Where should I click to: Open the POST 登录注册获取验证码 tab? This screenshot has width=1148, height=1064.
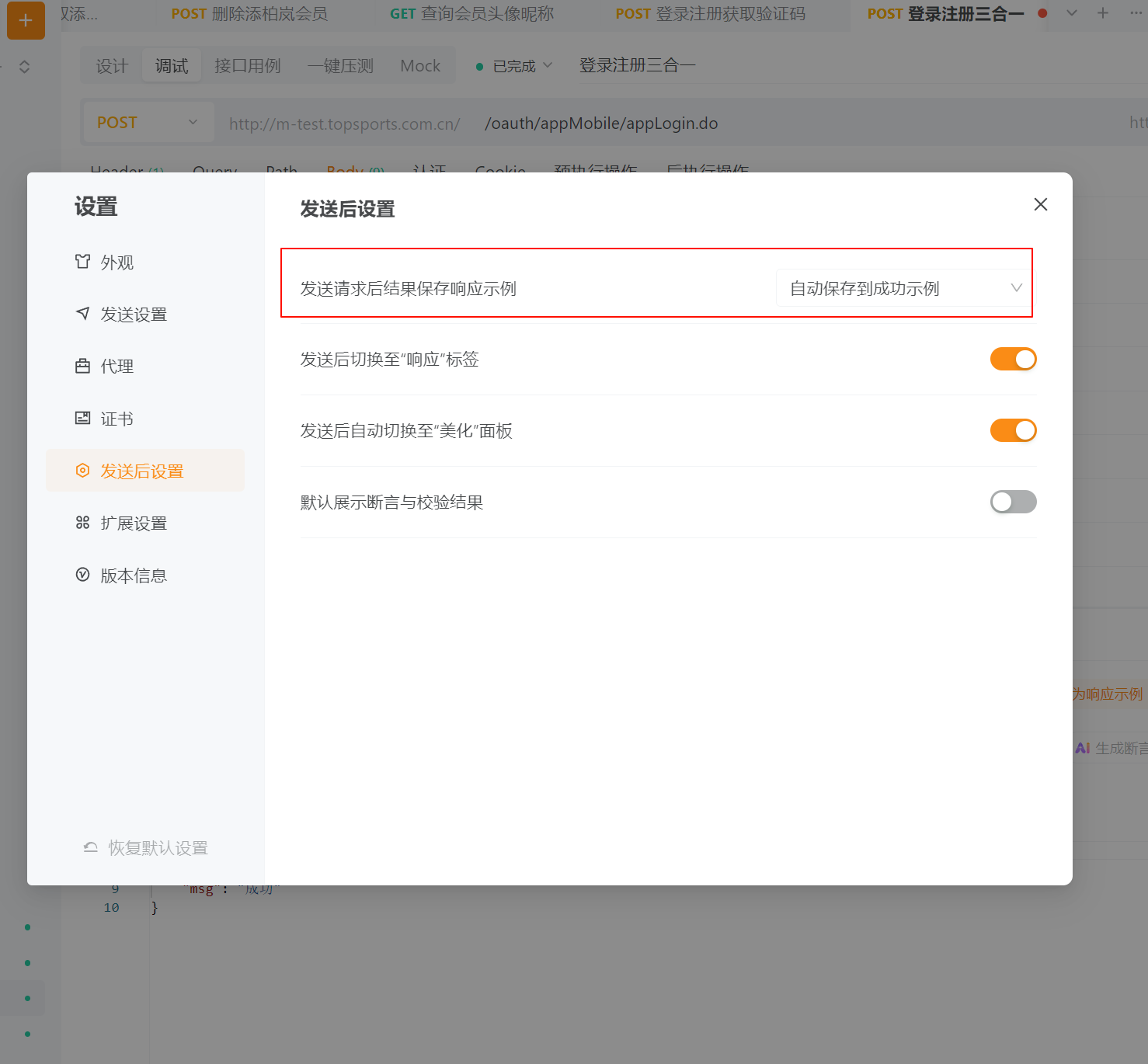tap(710, 14)
